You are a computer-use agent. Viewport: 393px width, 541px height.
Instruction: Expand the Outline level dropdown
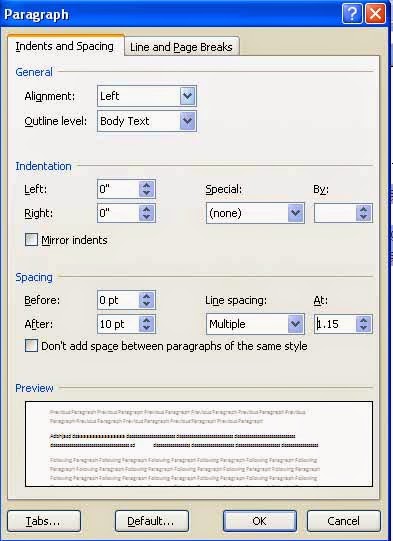pos(188,121)
